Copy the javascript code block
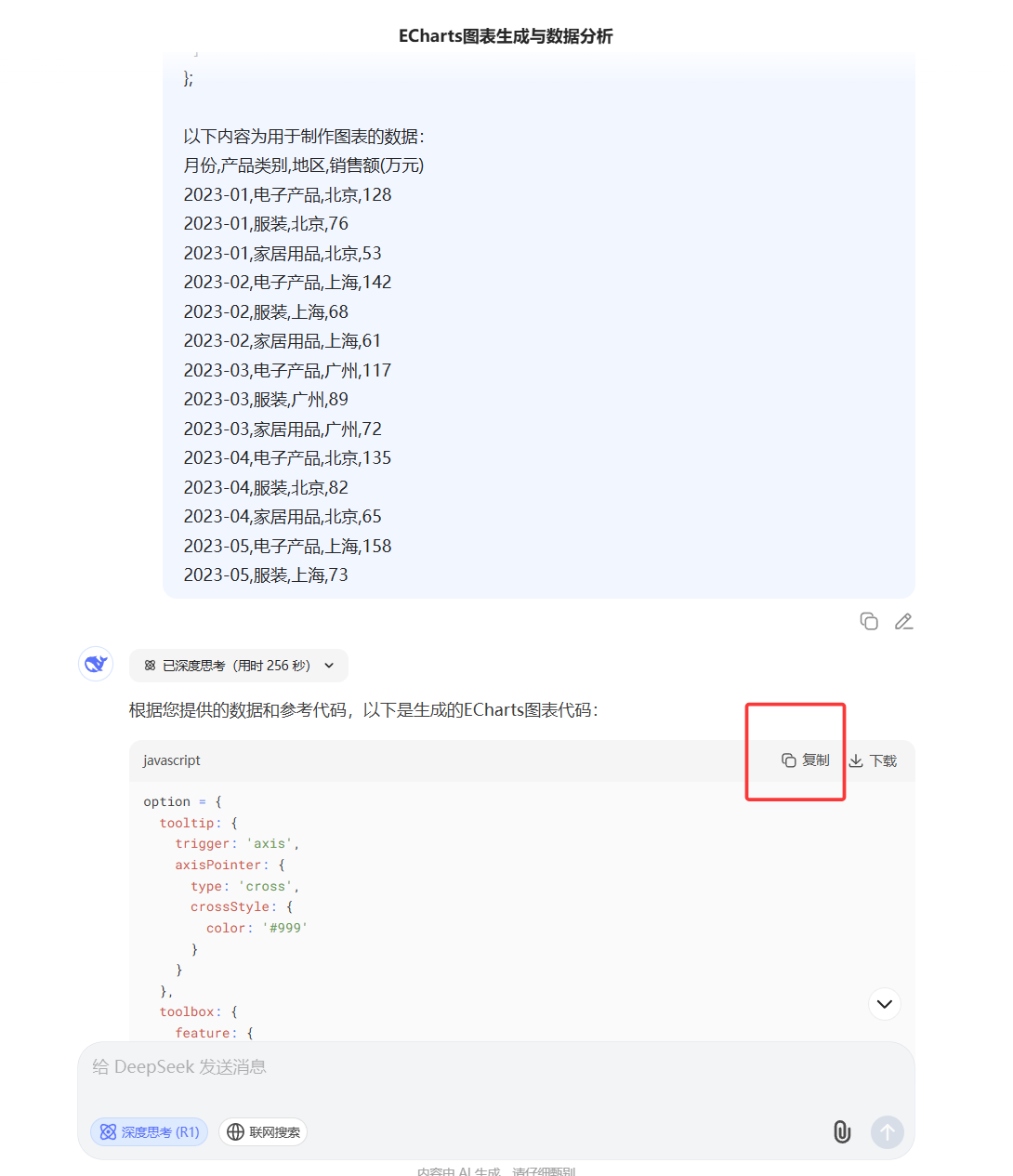Screen dimensions: 1013x1176 (x=806, y=760)
